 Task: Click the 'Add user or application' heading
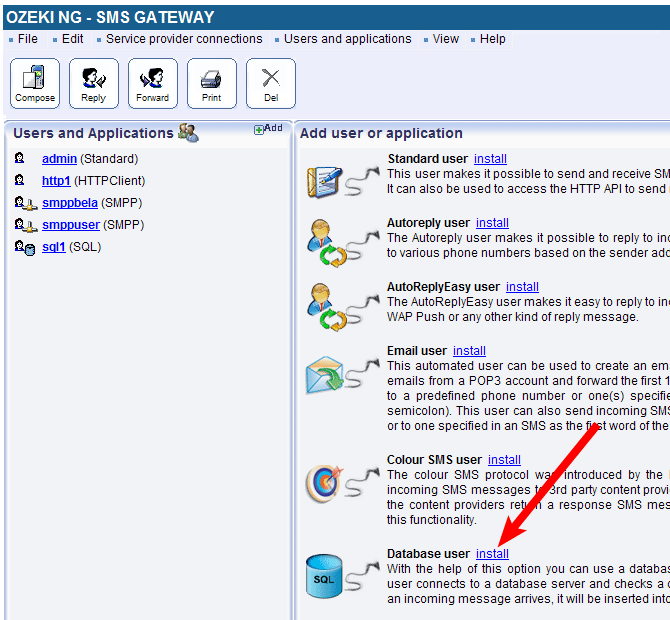point(381,133)
